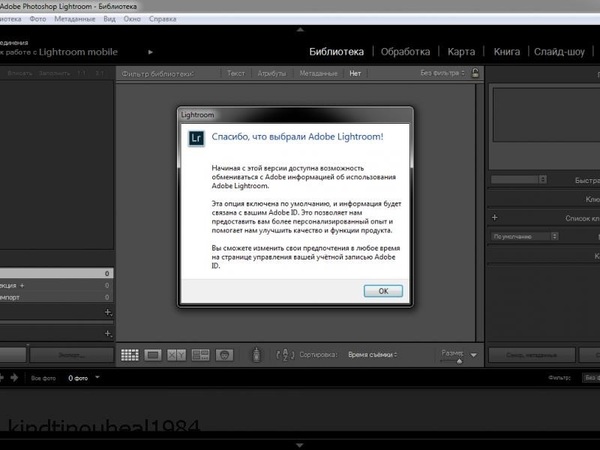600x450 pixels.
Task: Open the По умолчанию dropdown
Action: tap(524, 236)
